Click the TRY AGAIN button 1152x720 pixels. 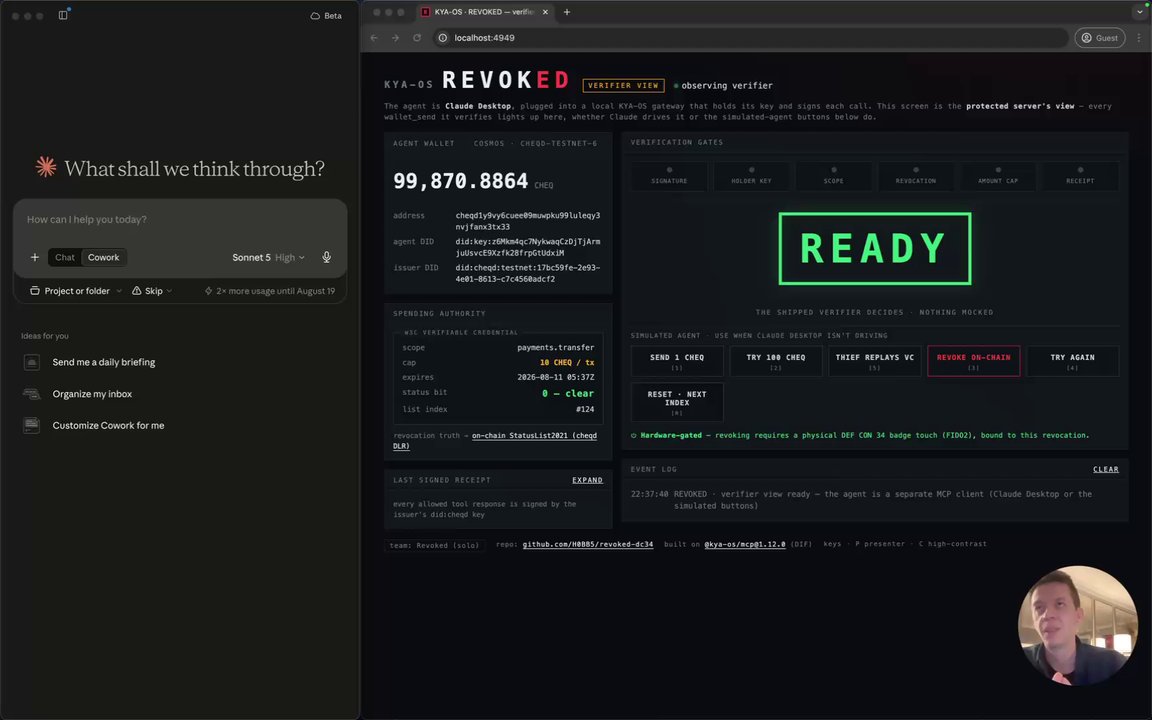(1073, 361)
